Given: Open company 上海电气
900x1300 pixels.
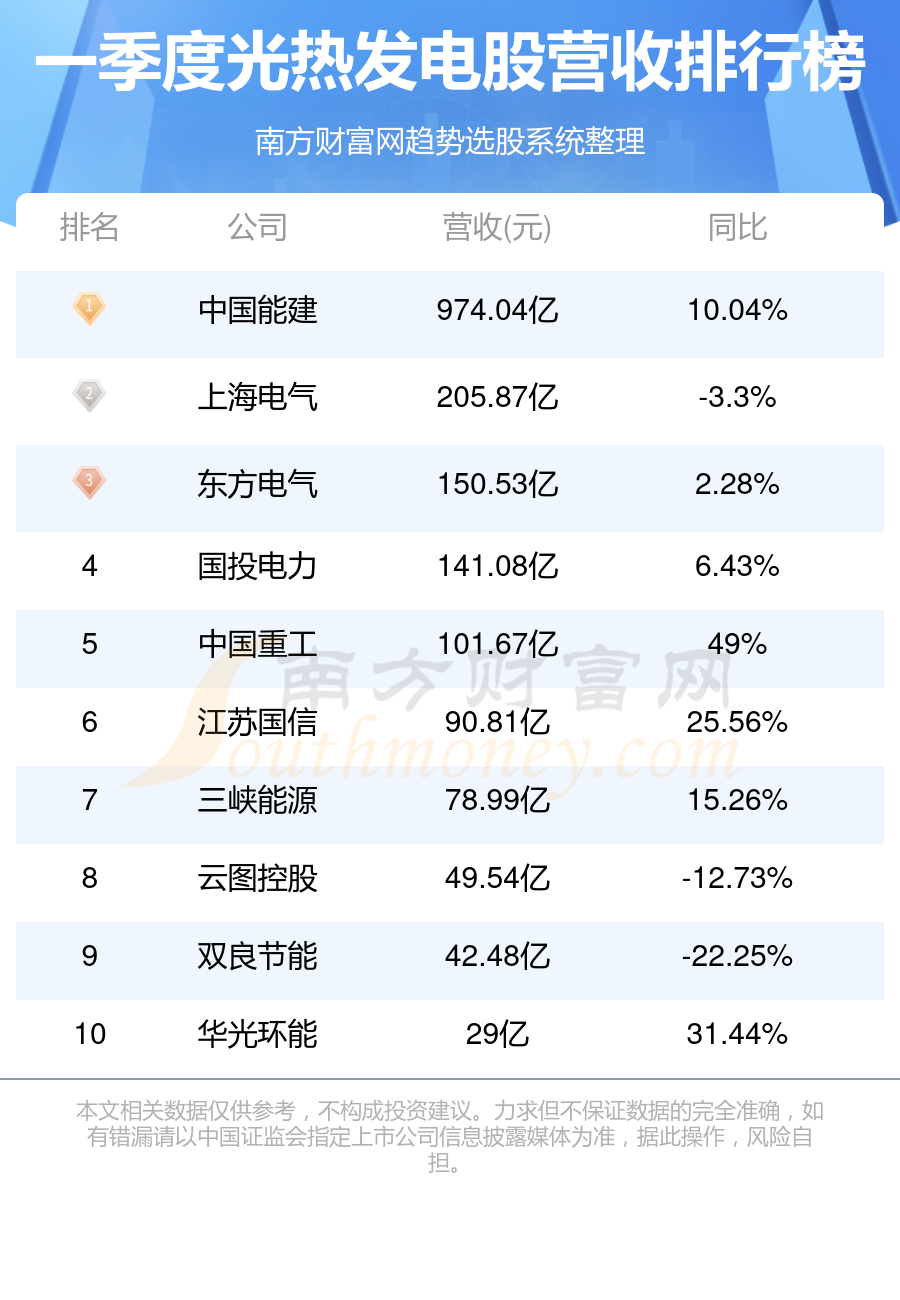Looking at the screenshot, I should 258,398.
